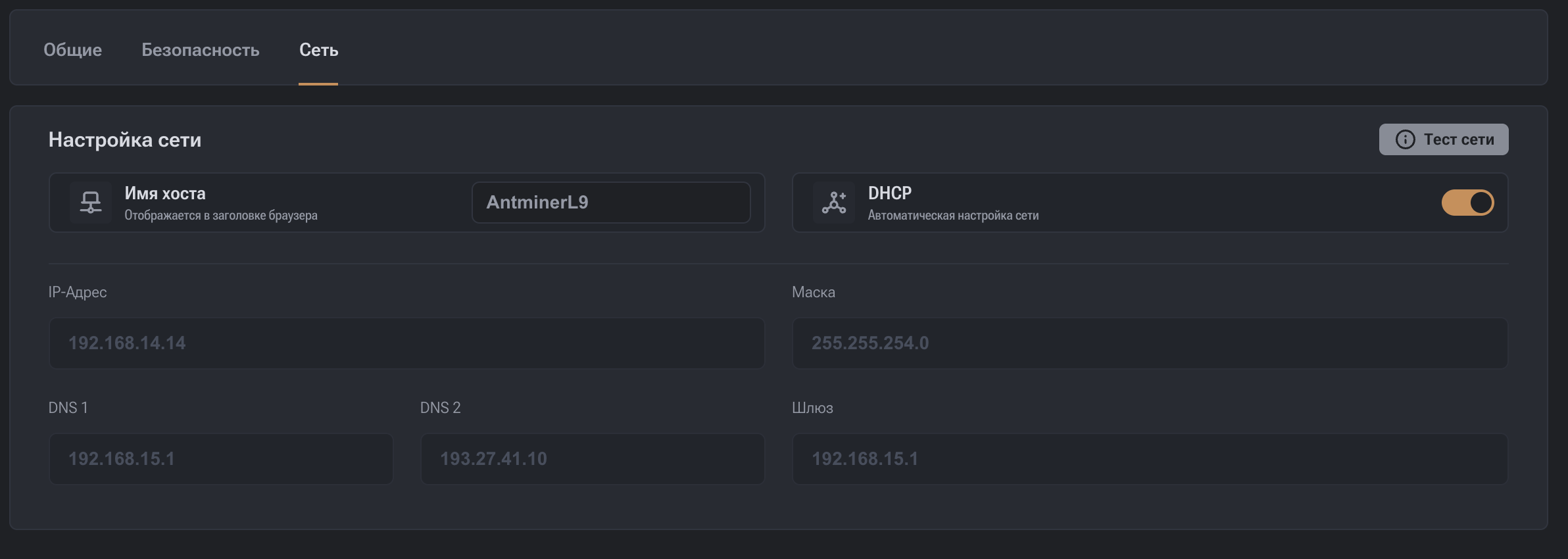Click the Шлюз label
Image resolution: width=1568 pixels, height=559 pixels.
point(812,408)
